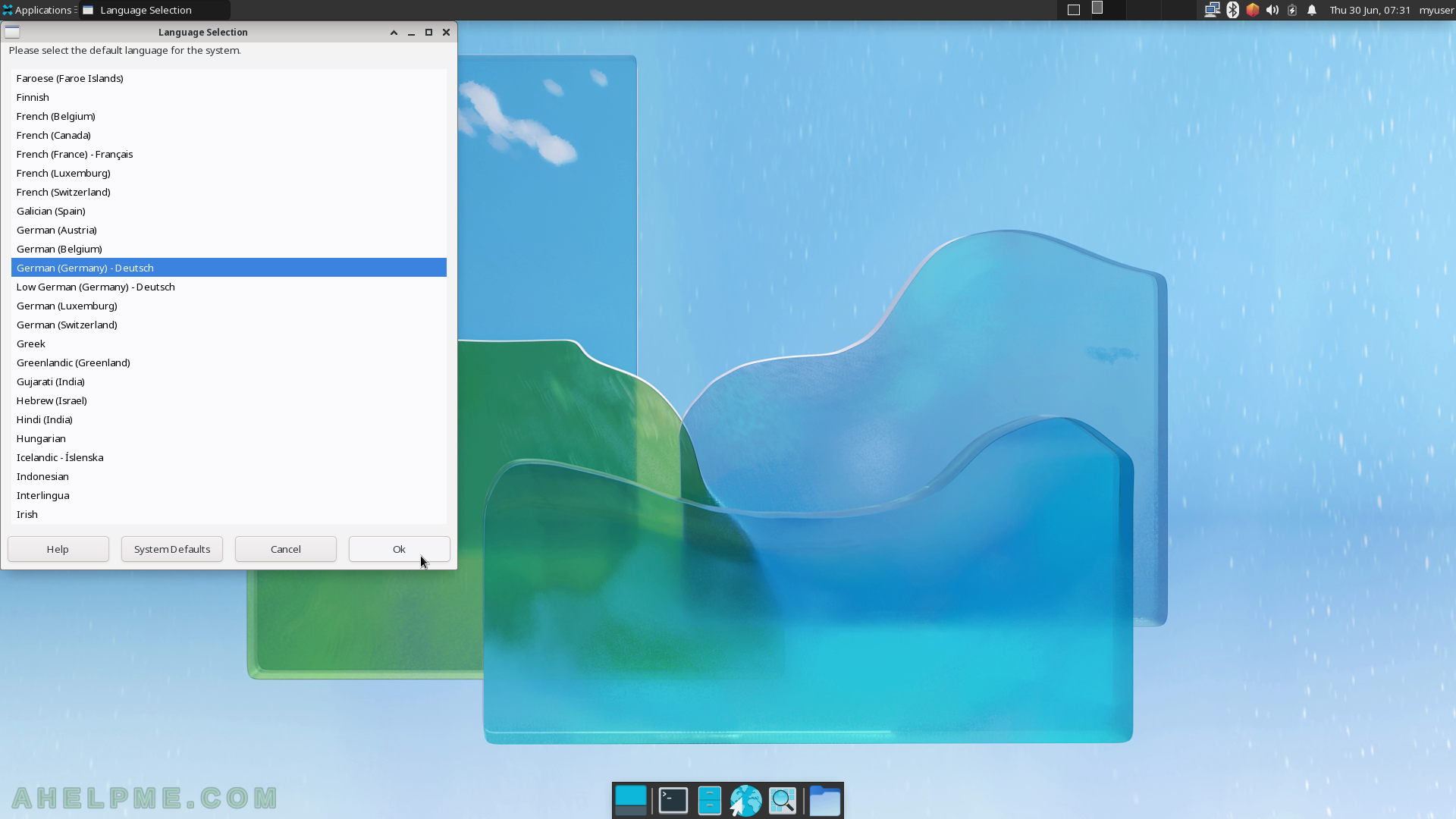
Task: Click the Cancel button
Action: tap(286, 549)
